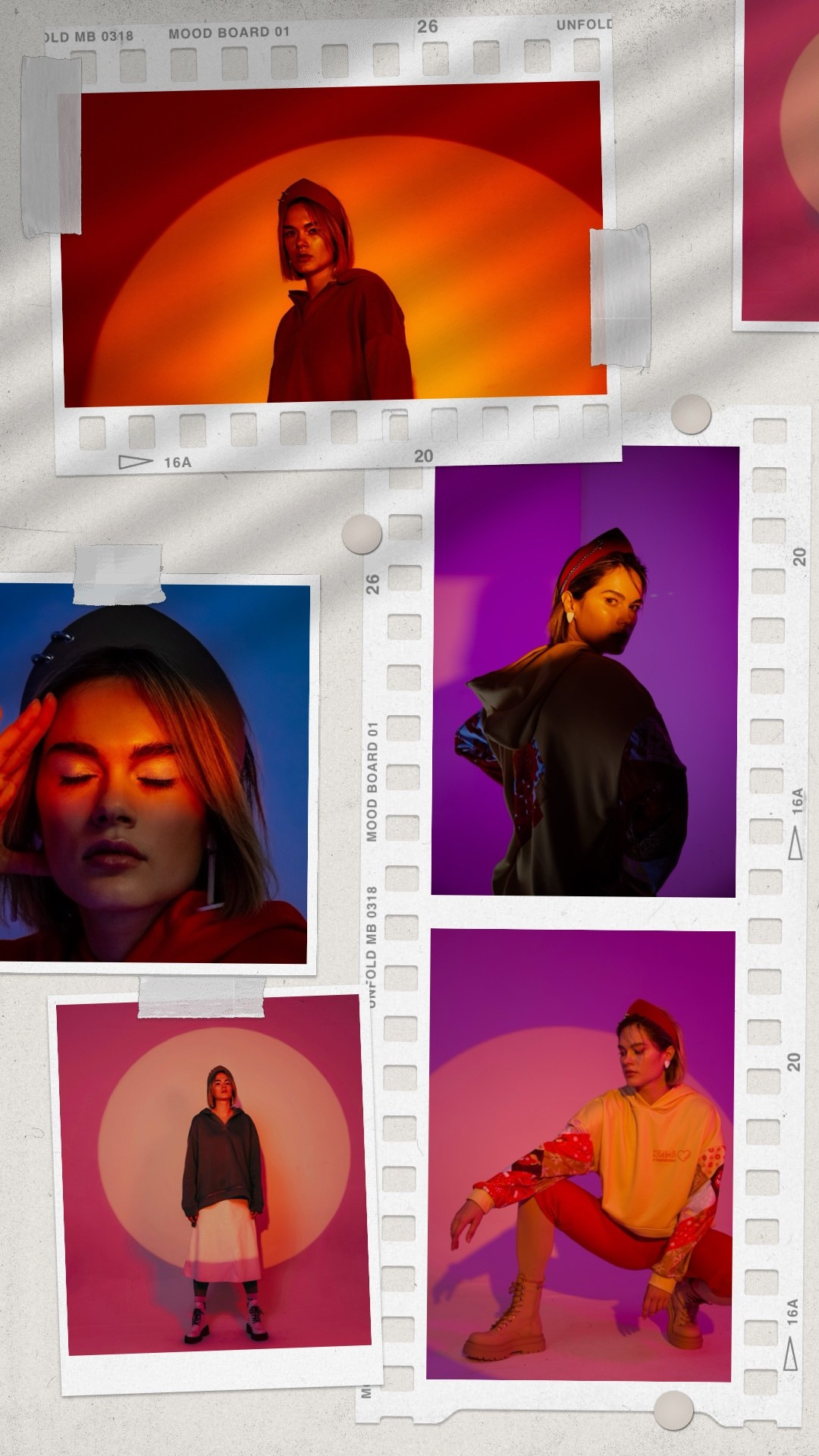The image size is (819, 1456).
Task: Click the "16A" marking under the orange photo
Action: coord(177,462)
